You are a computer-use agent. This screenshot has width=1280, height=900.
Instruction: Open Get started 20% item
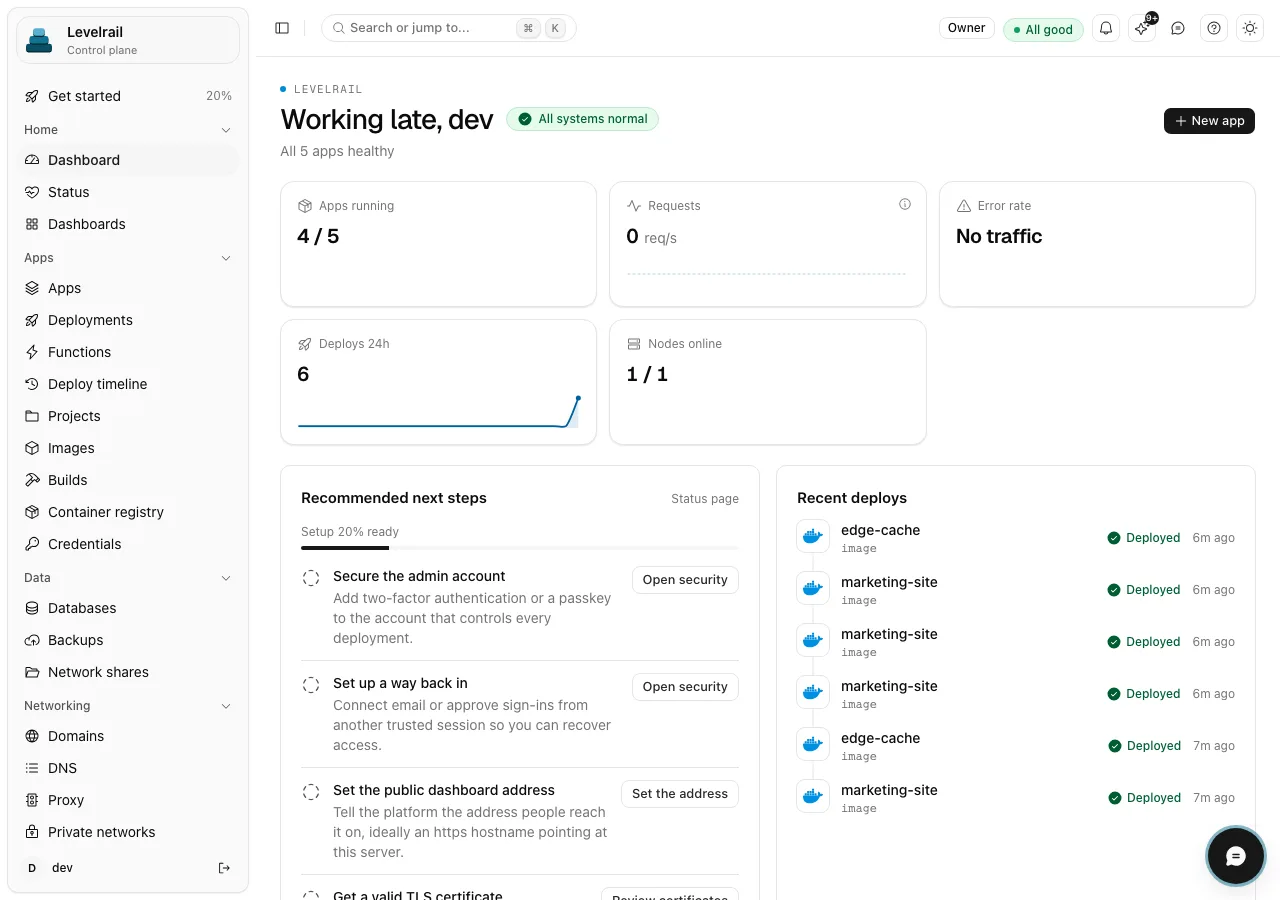128,96
